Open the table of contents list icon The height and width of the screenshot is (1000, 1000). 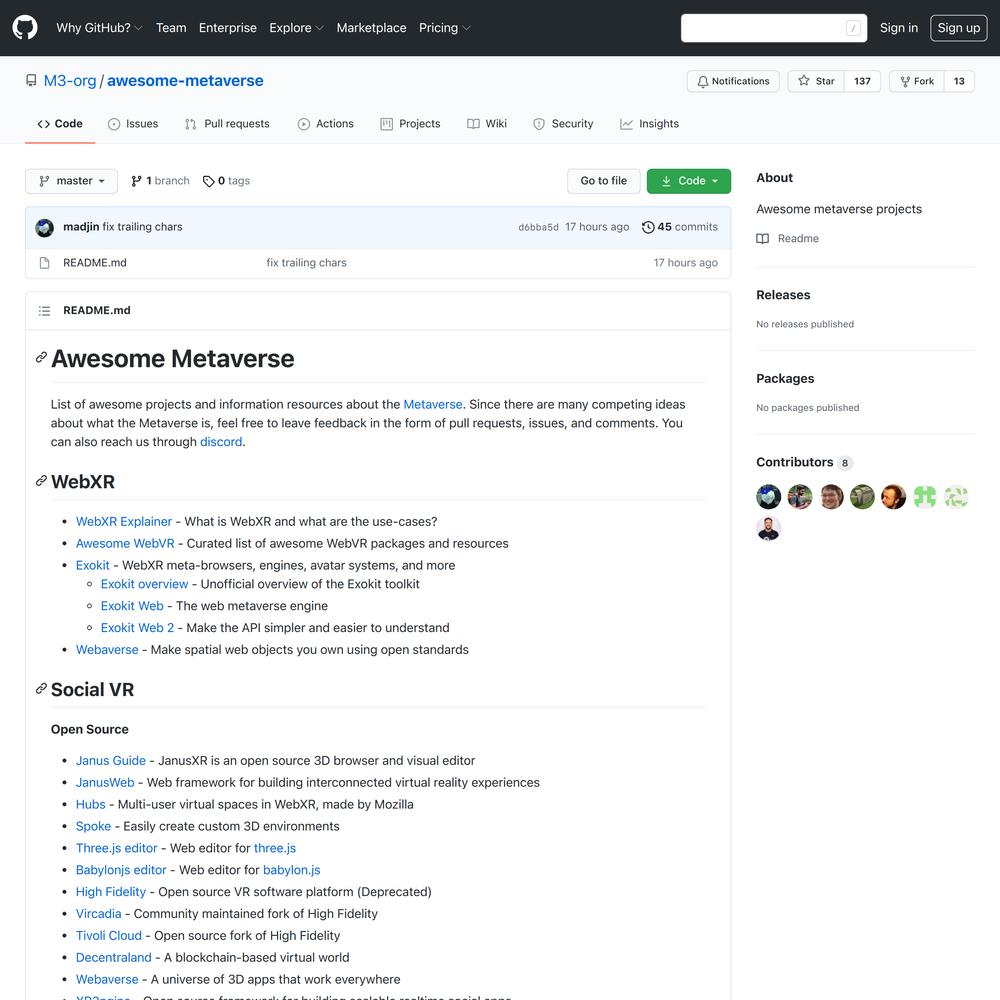pyautogui.click(x=45, y=311)
